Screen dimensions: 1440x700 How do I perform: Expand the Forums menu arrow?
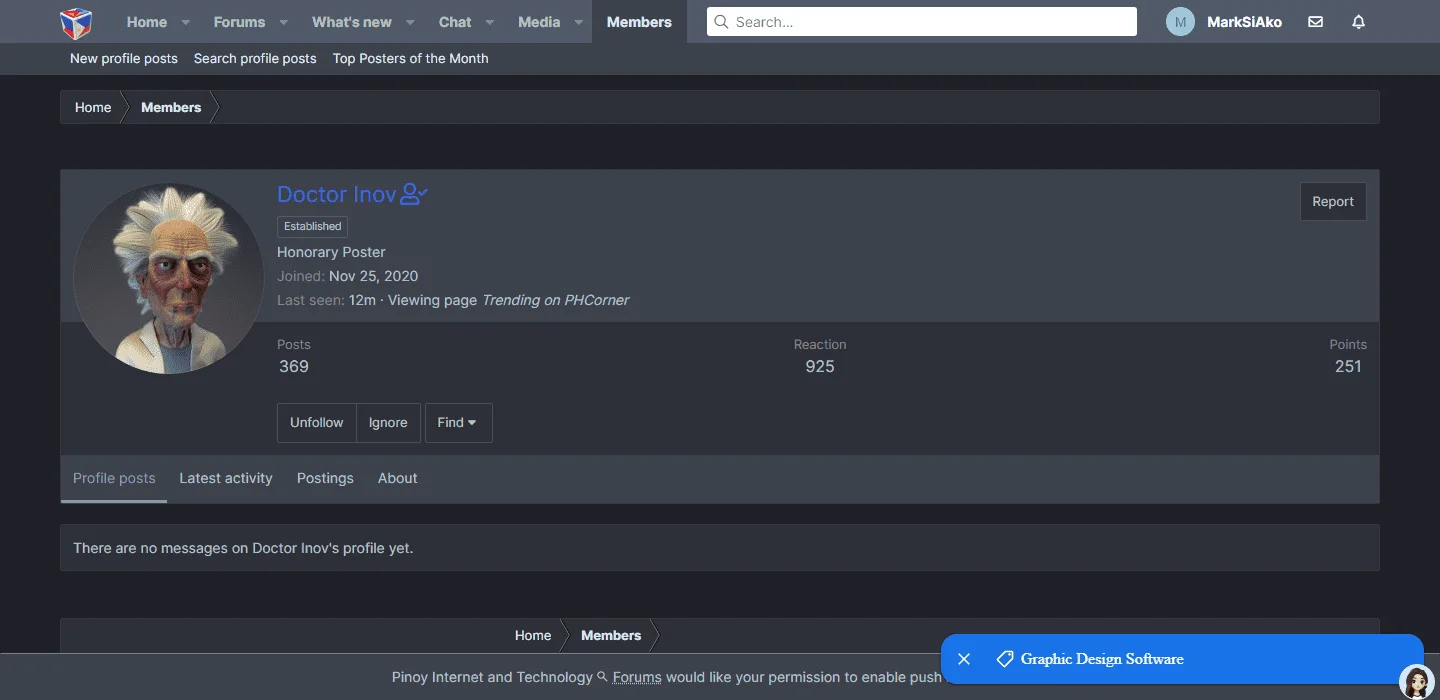tap(283, 22)
